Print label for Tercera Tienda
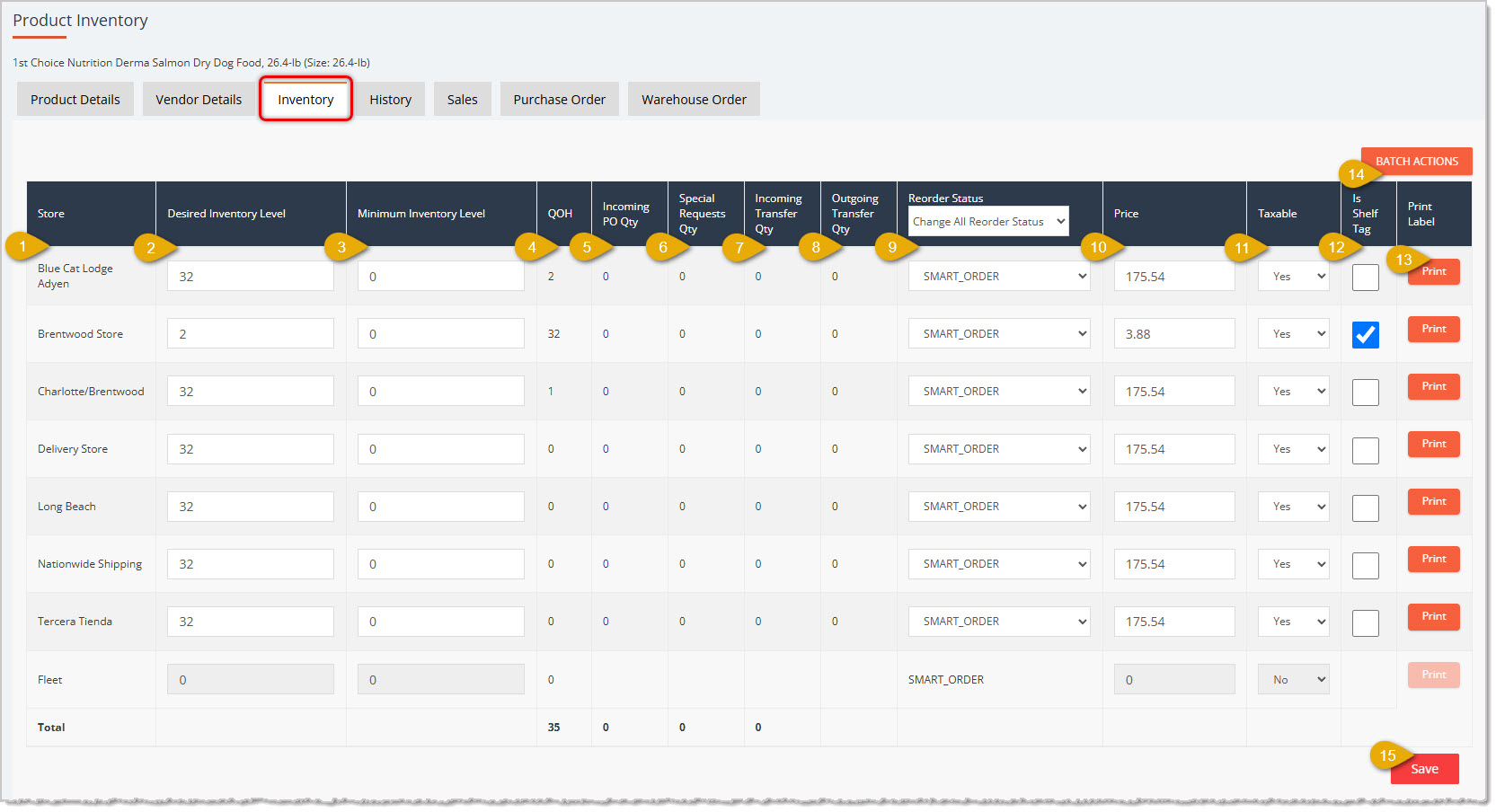The image size is (1496, 812). (x=1434, y=616)
